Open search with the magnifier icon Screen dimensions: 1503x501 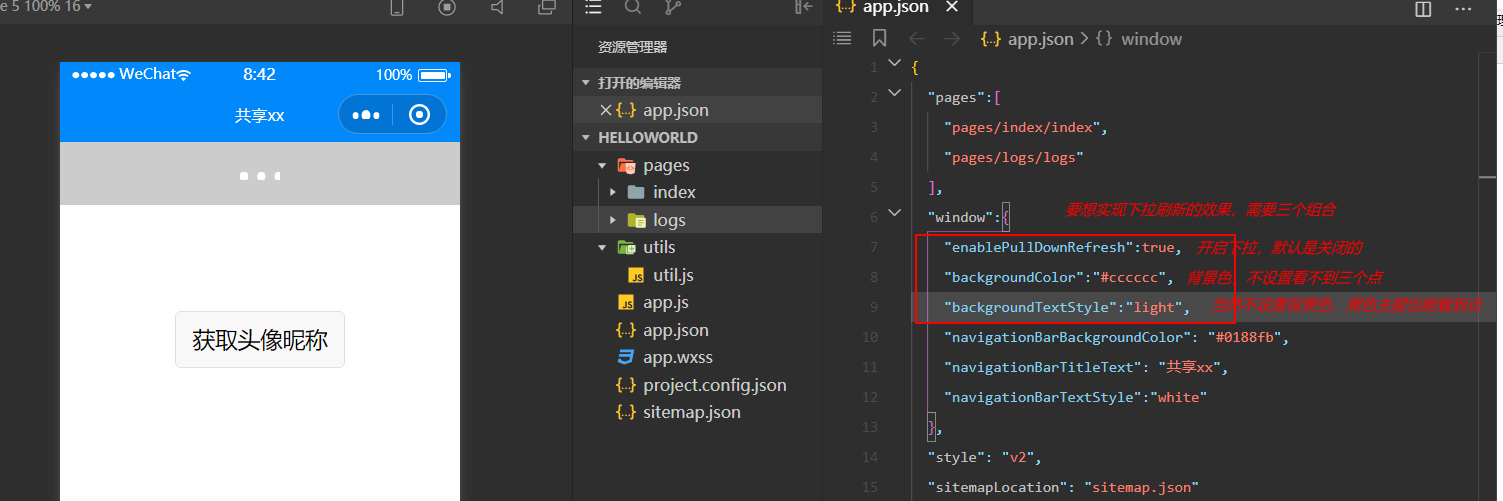[633, 7]
